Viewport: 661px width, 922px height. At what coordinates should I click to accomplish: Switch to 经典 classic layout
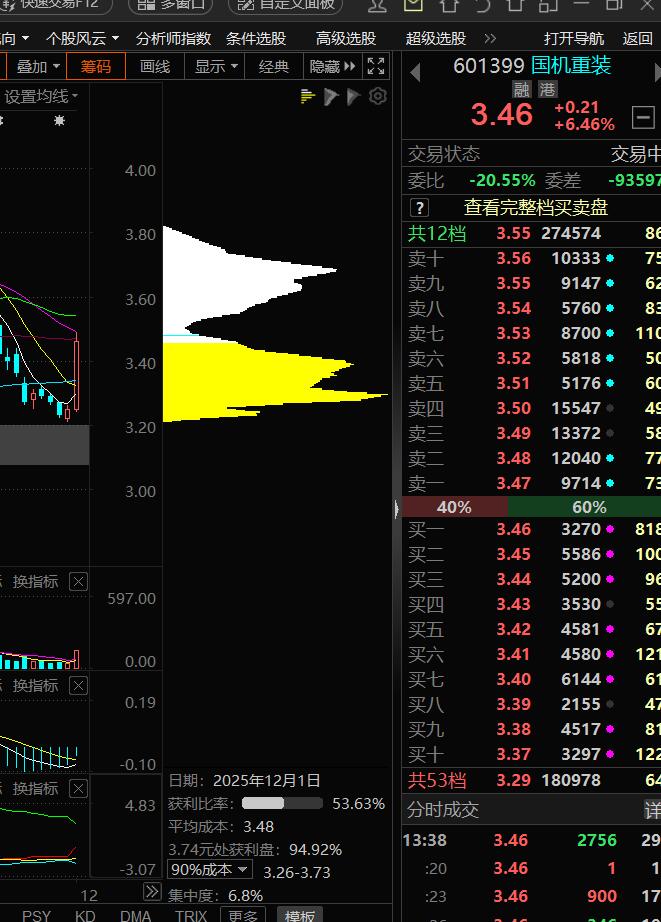273,66
